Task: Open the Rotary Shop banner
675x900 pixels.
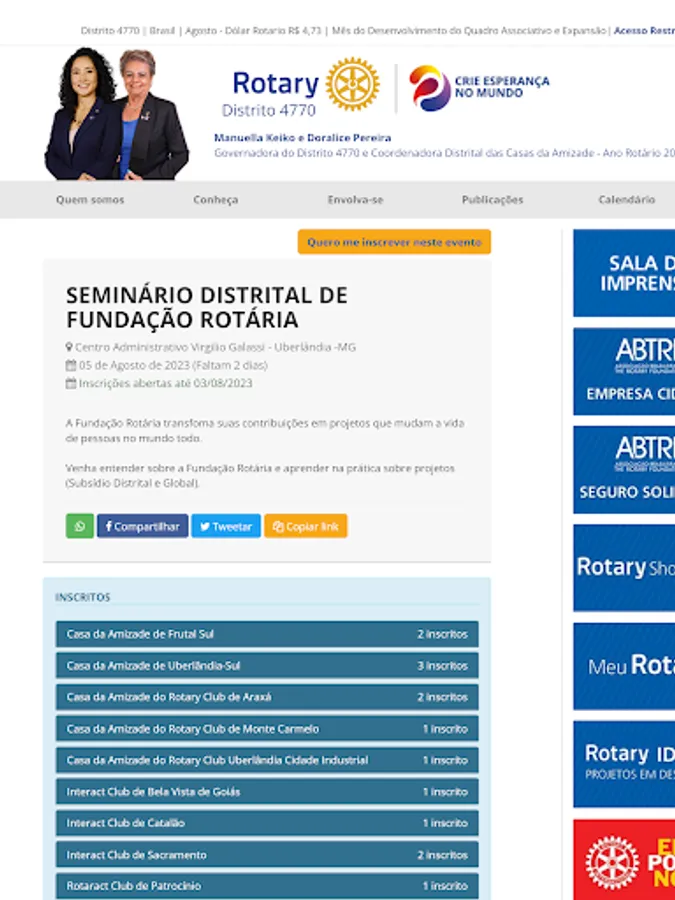Action: (624, 568)
